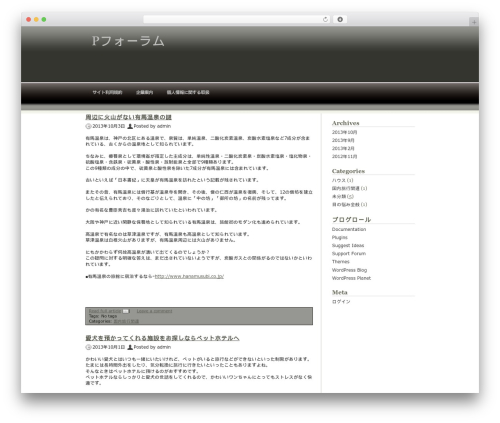The height and width of the screenshot is (423, 500).
Task: Open the ハウス (1) category
Action: pos(342,180)
